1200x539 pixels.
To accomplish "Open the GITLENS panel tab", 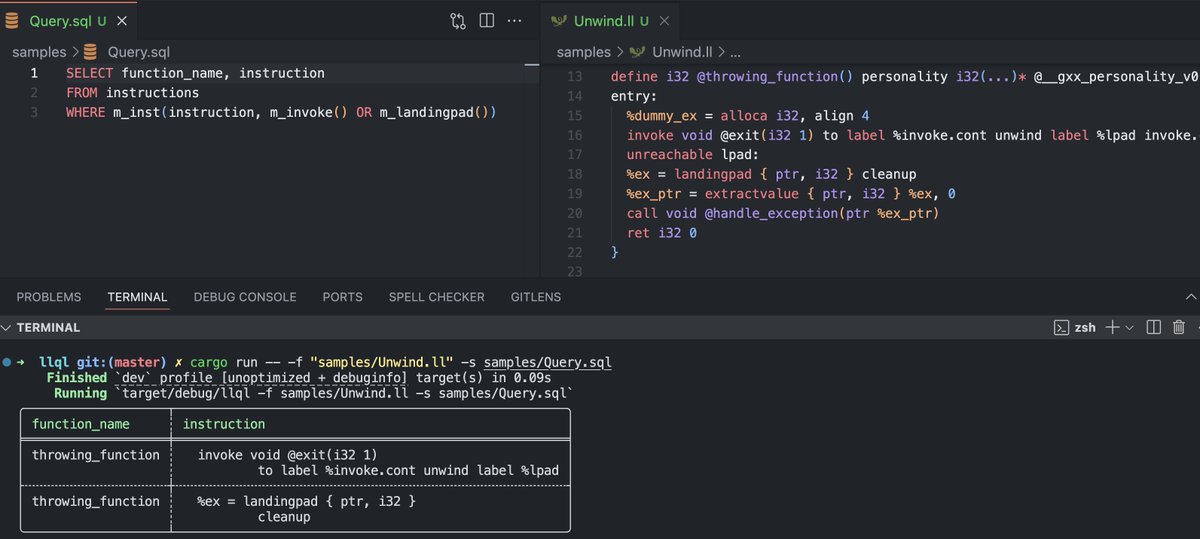I will tap(536, 297).
